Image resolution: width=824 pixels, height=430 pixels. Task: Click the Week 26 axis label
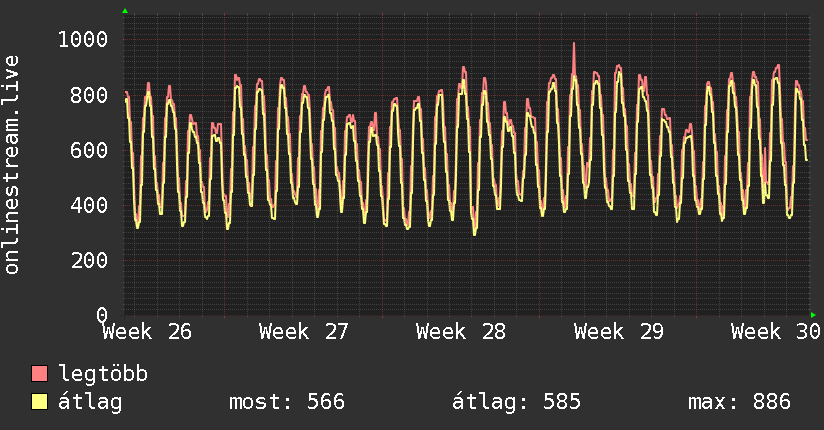coord(147,332)
